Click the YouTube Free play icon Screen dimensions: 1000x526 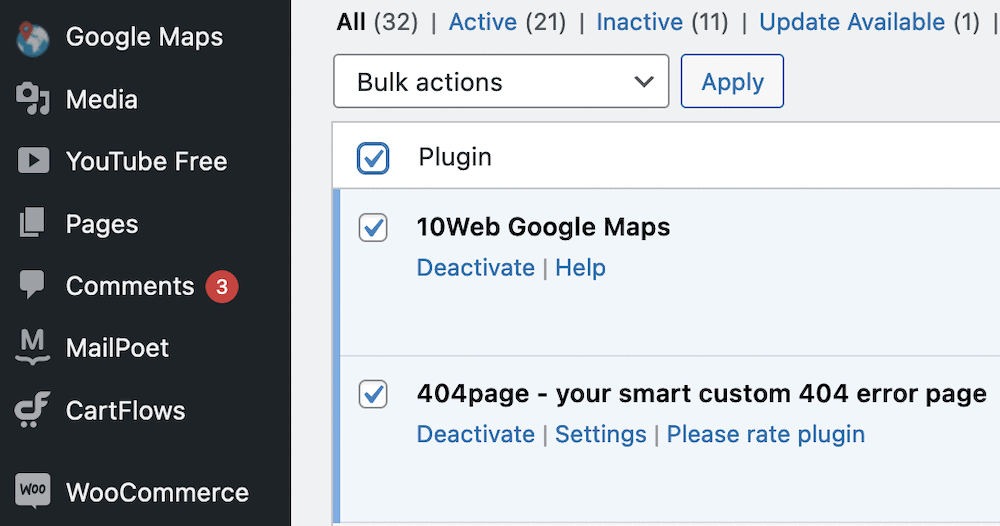[33, 161]
